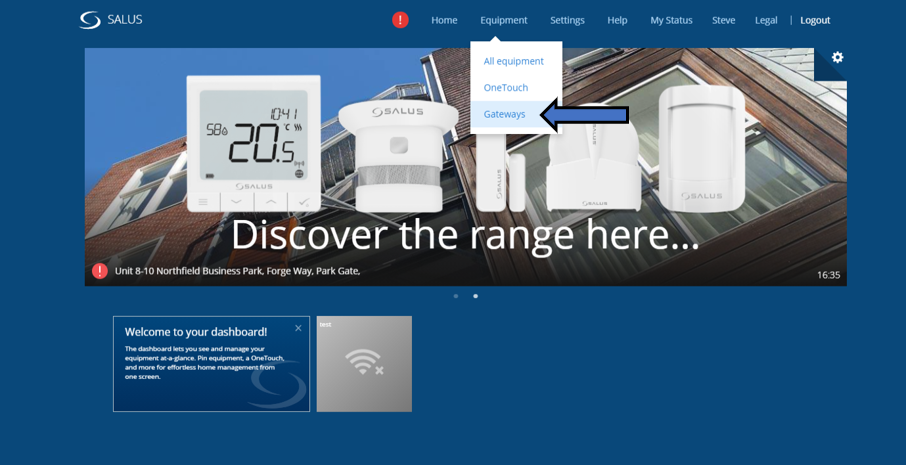Viewport: 908px width, 467px height.
Task: Open the Settings menu
Action: click(567, 20)
